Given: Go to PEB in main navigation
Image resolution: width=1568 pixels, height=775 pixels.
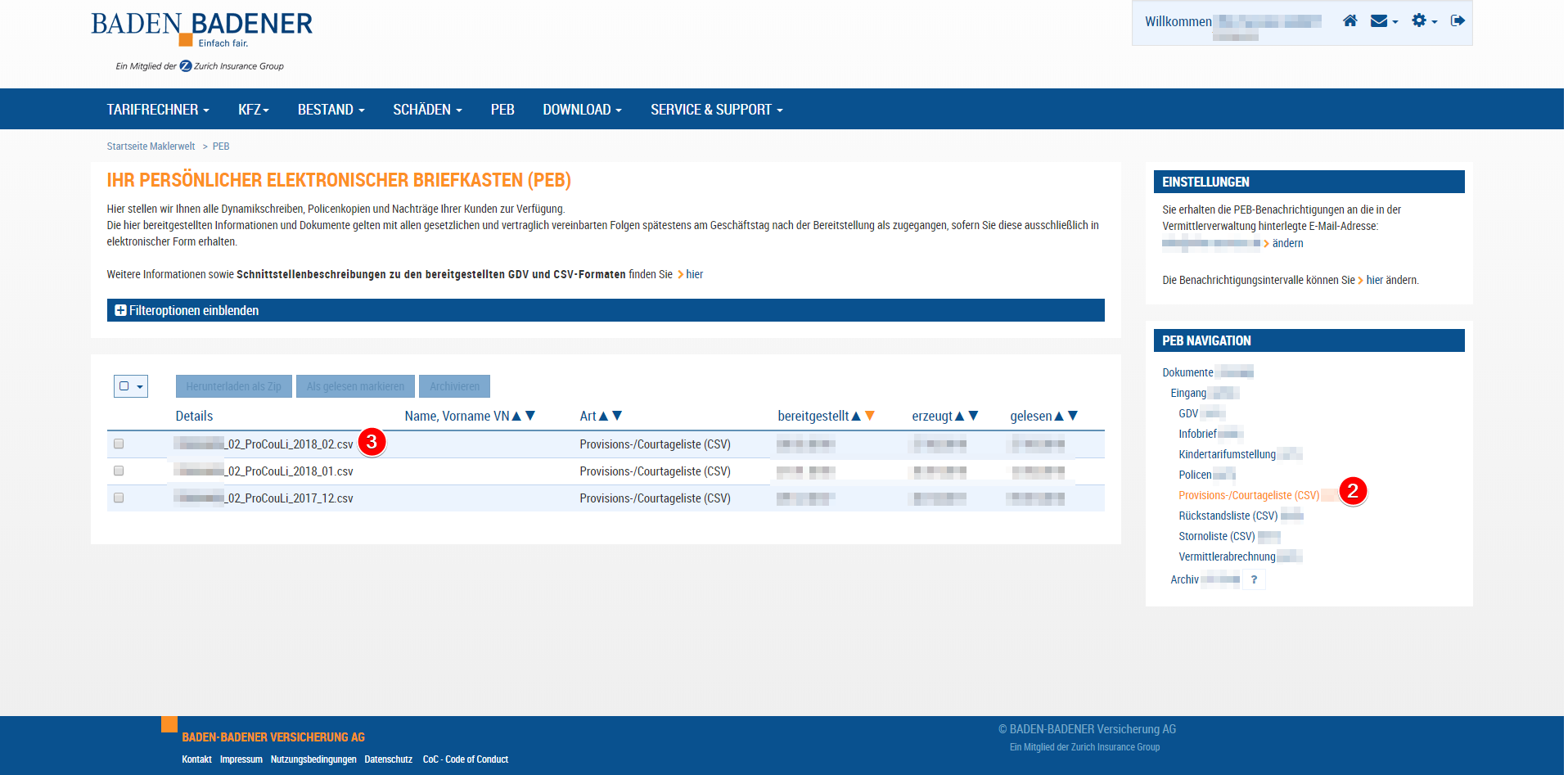Looking at the screenshot, I should [502, 110].
